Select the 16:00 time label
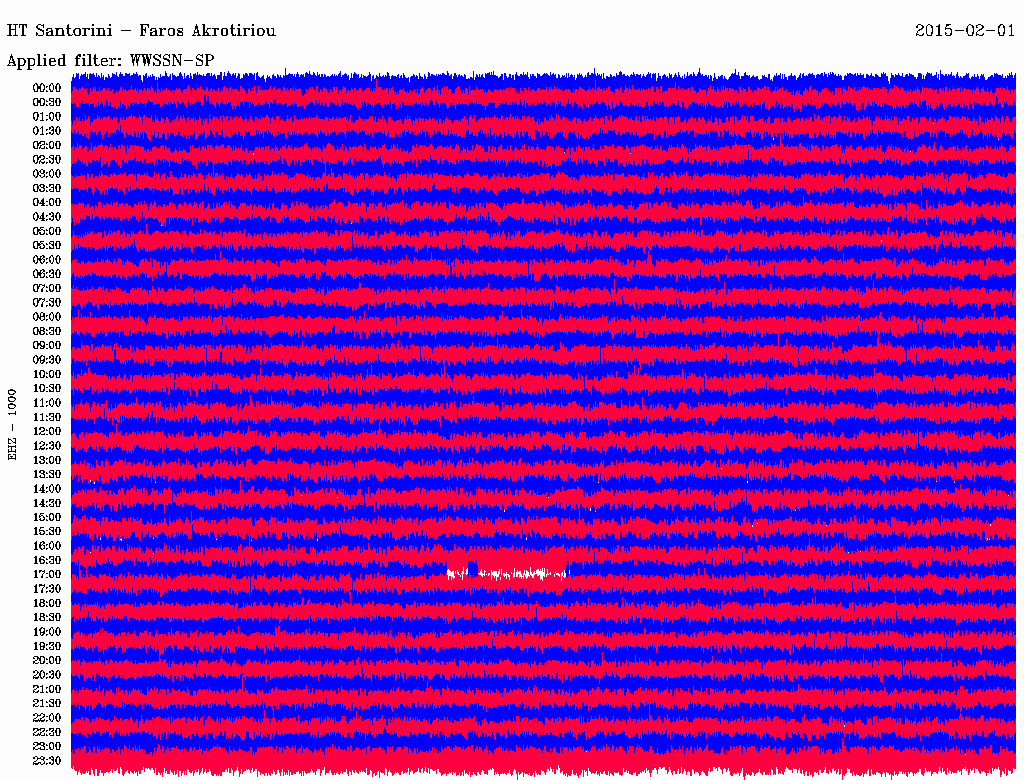Screen dimensions: 1024x780 pyautogui.click(x=47, y=546)
